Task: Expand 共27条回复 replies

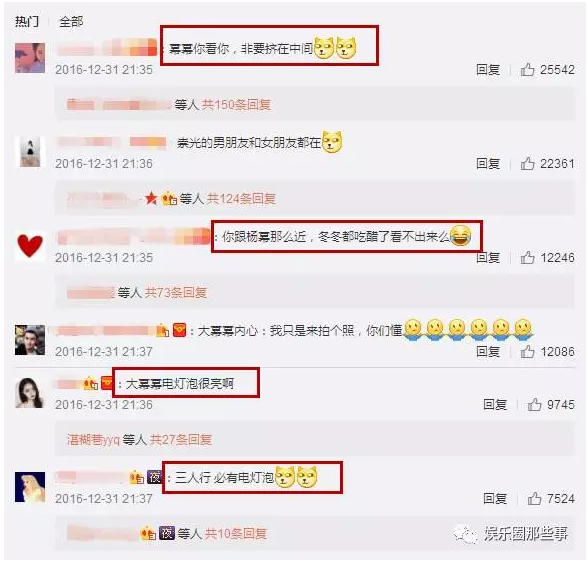Action: tap(180, 439)
